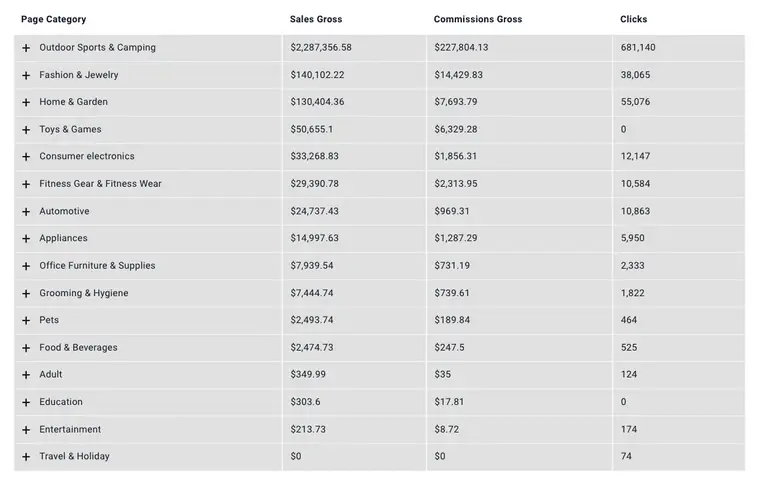760x483 pixels.
Task: Expand Fitness Gear & Fitness Wear row
Action: (26, 185)
